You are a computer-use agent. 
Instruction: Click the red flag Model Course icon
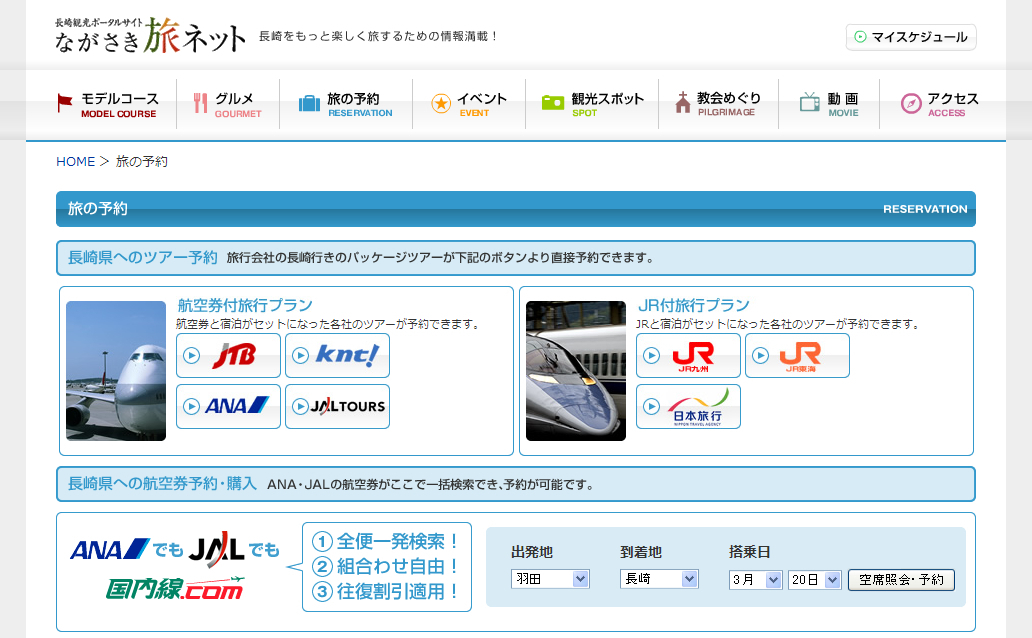(x=64, y=103)
